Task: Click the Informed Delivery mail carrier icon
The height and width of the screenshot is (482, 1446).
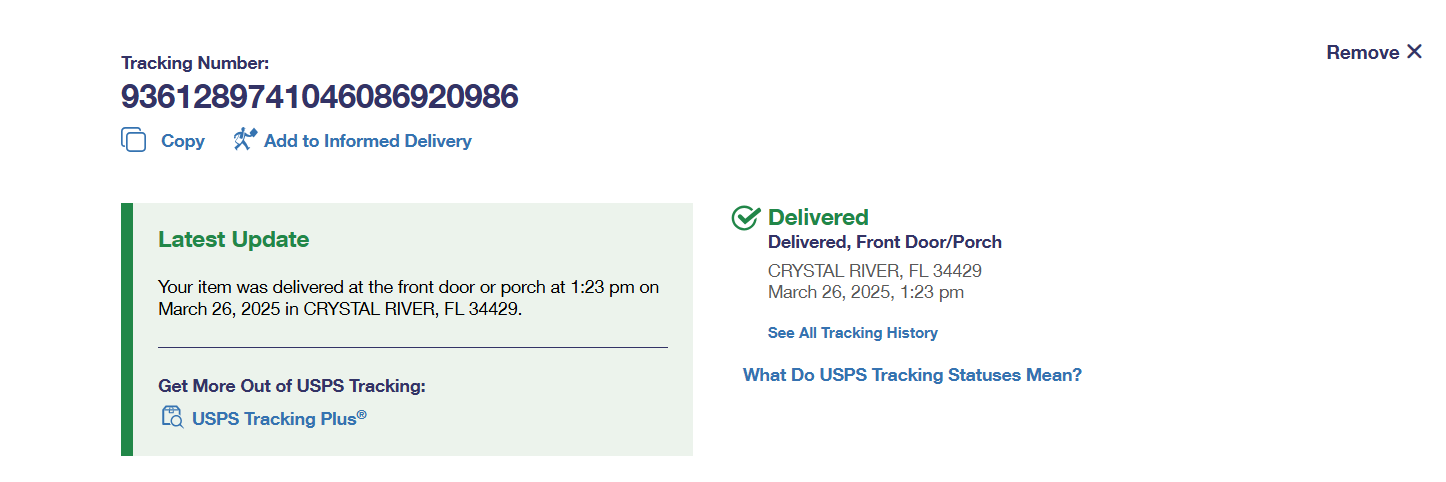Action: pyautogui.click(x=245, y=139)
